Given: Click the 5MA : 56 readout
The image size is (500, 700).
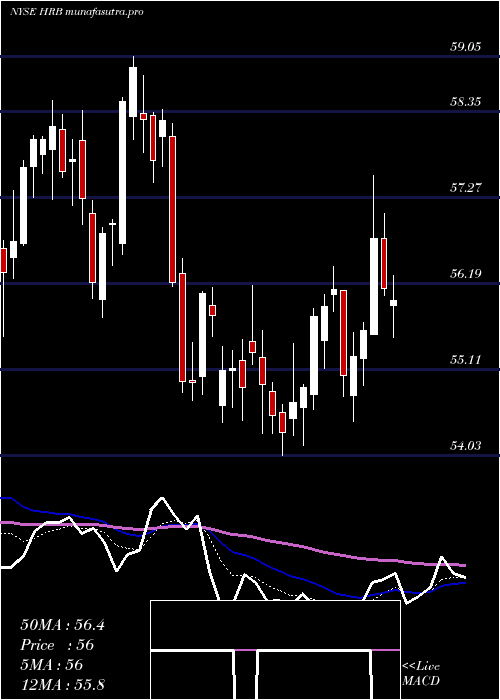Looking at the screenshot, I should coord(52,664).
